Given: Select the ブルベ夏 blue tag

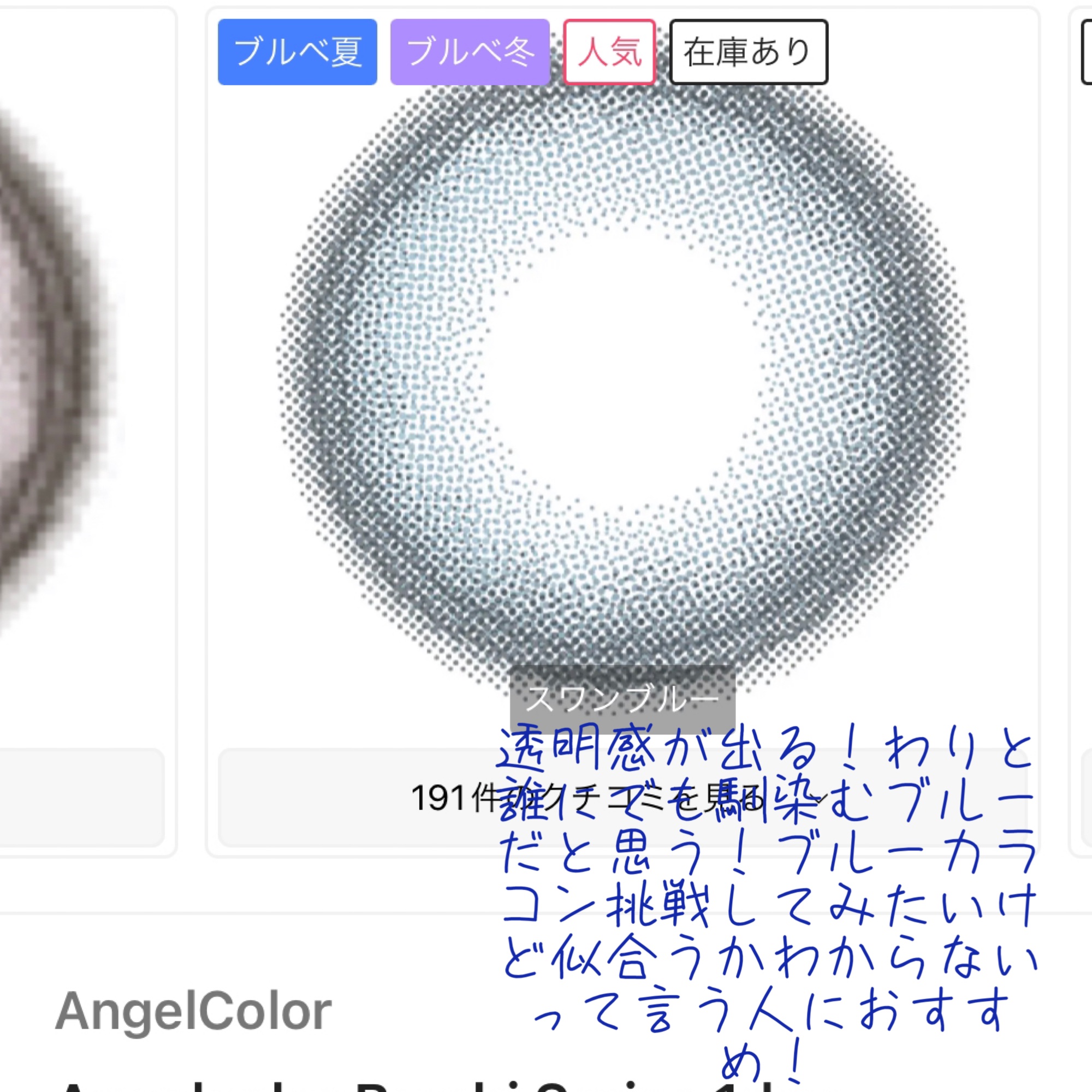Looking at the screenshot, I should (x=298, y=52).
